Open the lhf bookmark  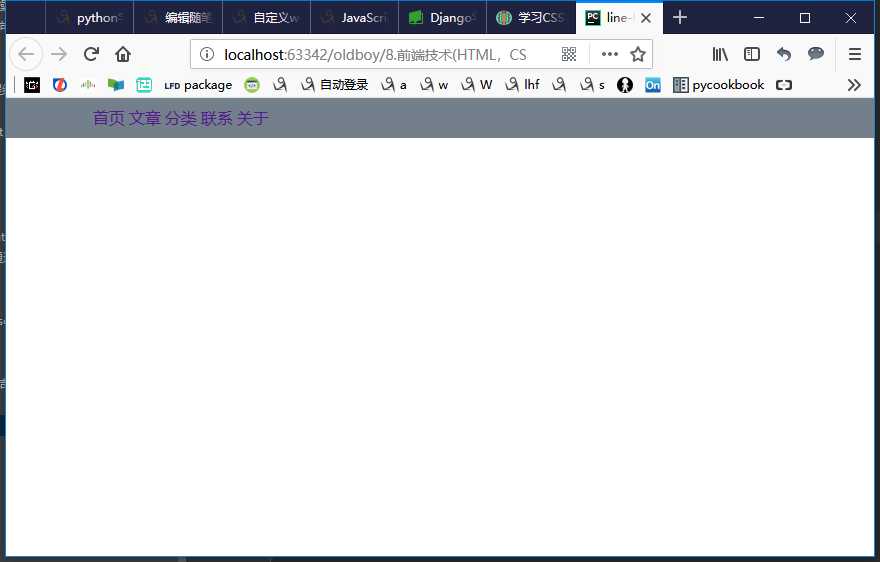point(522,85)
